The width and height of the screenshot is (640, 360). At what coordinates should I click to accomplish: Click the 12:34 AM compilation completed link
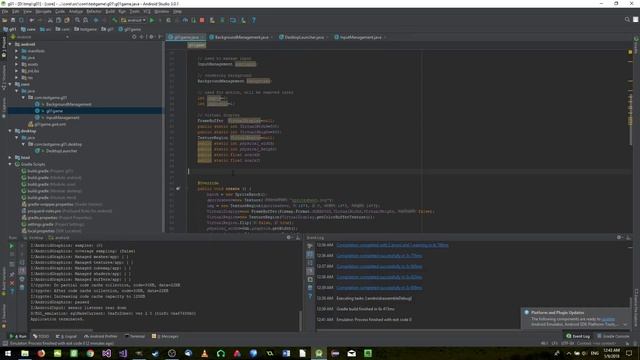[392, 245]
